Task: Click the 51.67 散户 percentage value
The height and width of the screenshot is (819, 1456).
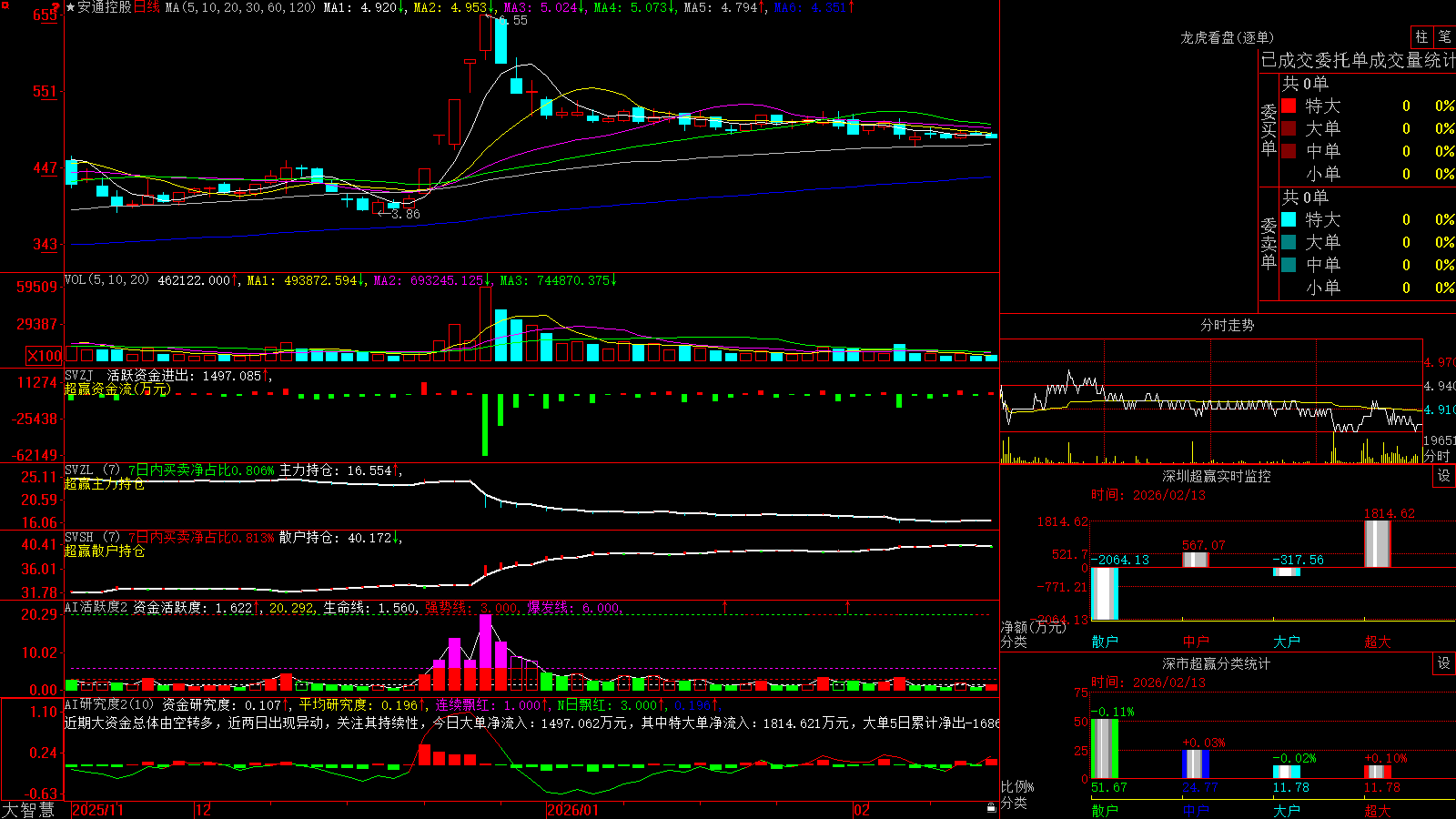Action: (1108, 787)
